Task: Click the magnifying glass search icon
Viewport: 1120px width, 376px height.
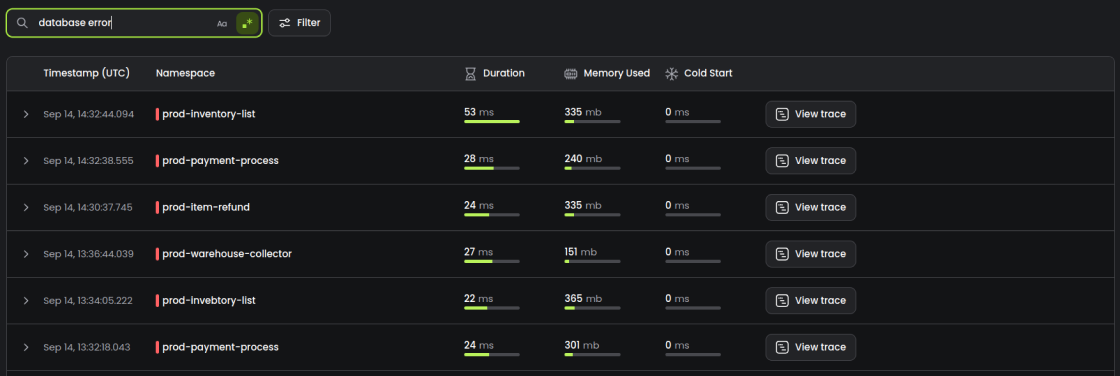Action: coord(22,23)
